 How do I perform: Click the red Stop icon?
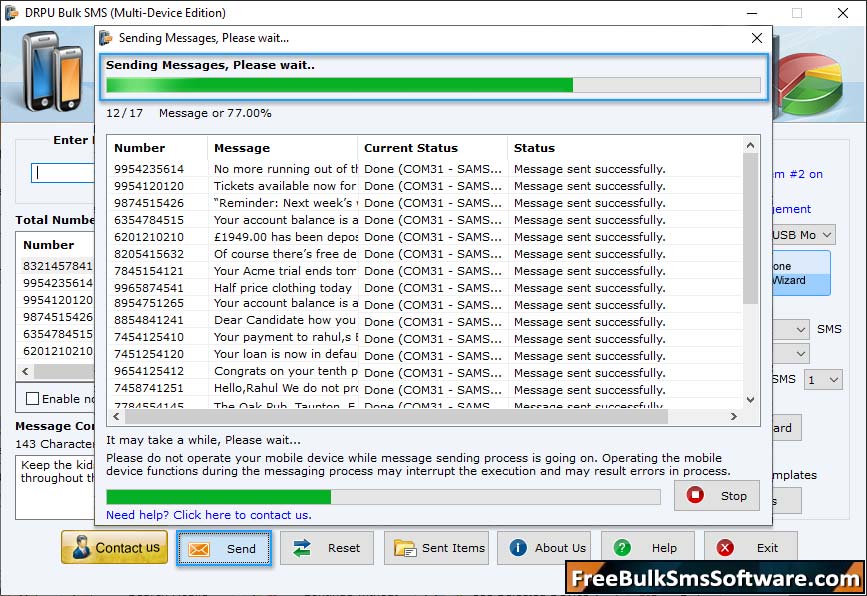point(695,495)
